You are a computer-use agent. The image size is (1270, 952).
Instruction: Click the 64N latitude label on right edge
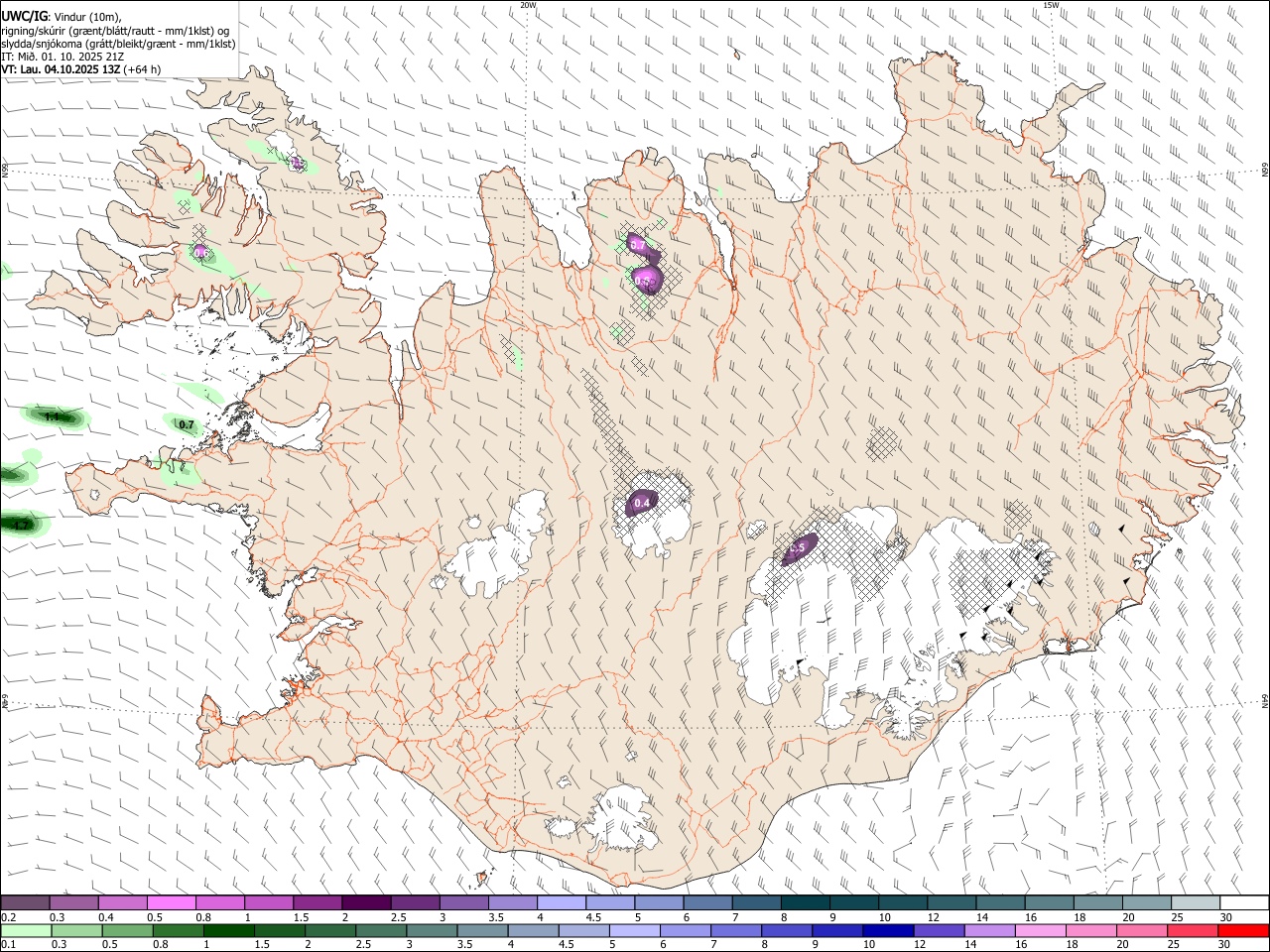[x=1264, y=701]
